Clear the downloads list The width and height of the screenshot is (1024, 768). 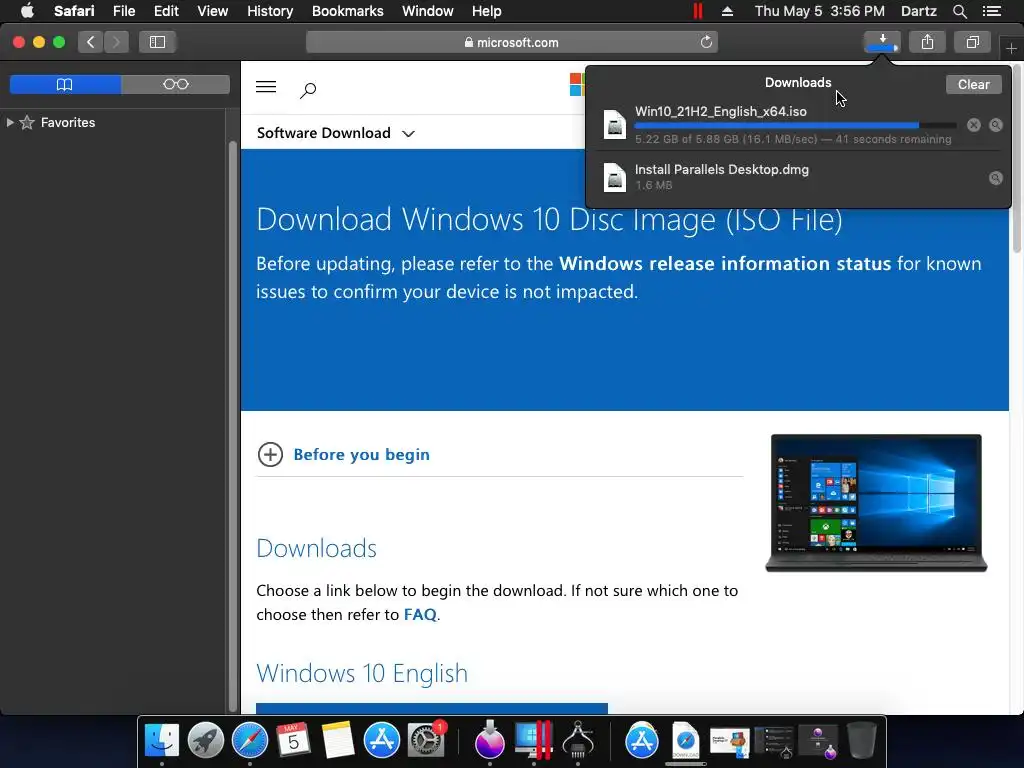[x=973, y=84]
